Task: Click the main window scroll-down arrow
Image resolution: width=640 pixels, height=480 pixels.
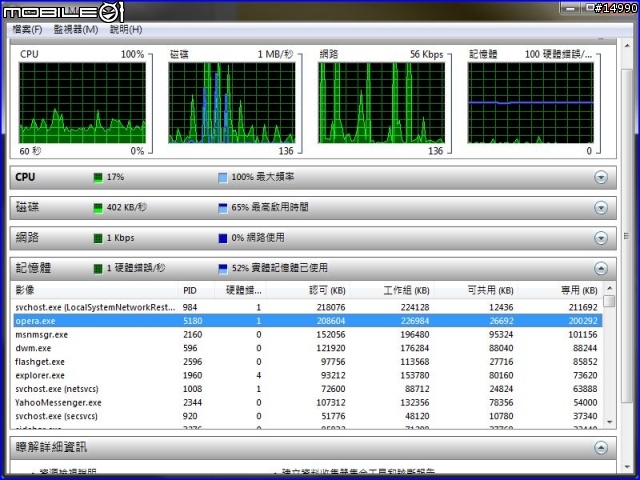Action: click(x=627, y=467)
